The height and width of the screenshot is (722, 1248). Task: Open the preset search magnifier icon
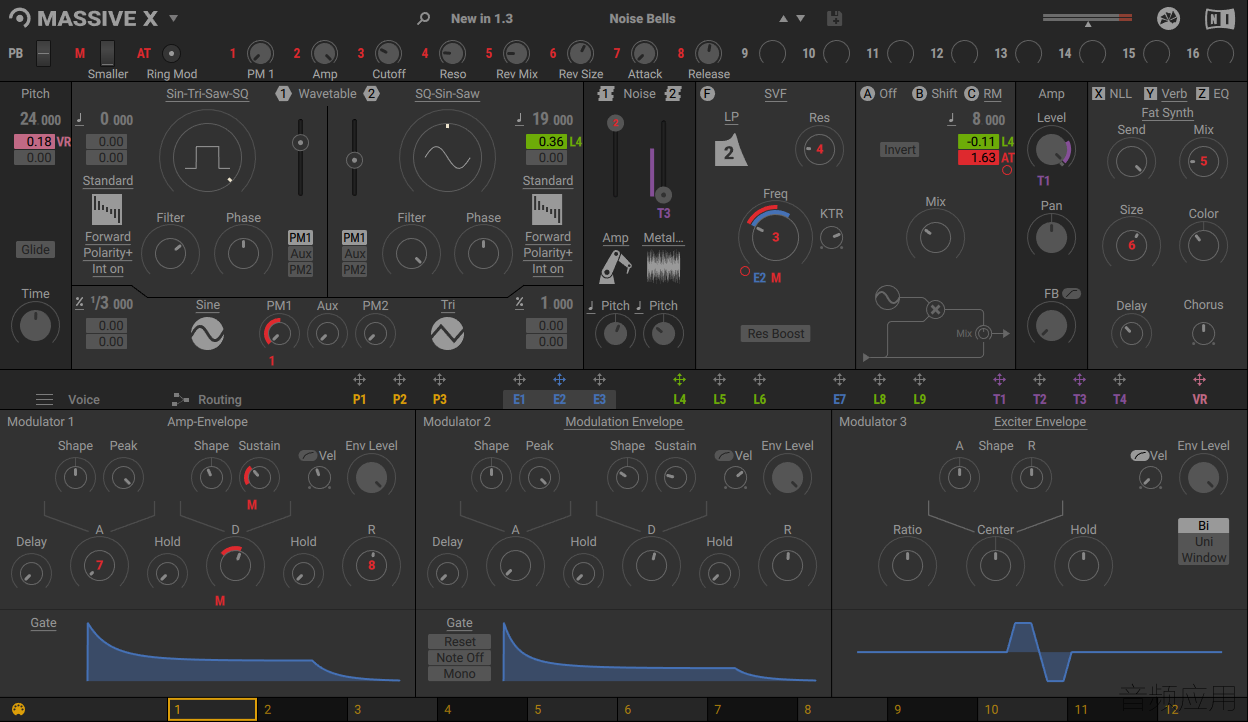coord(424,18)
